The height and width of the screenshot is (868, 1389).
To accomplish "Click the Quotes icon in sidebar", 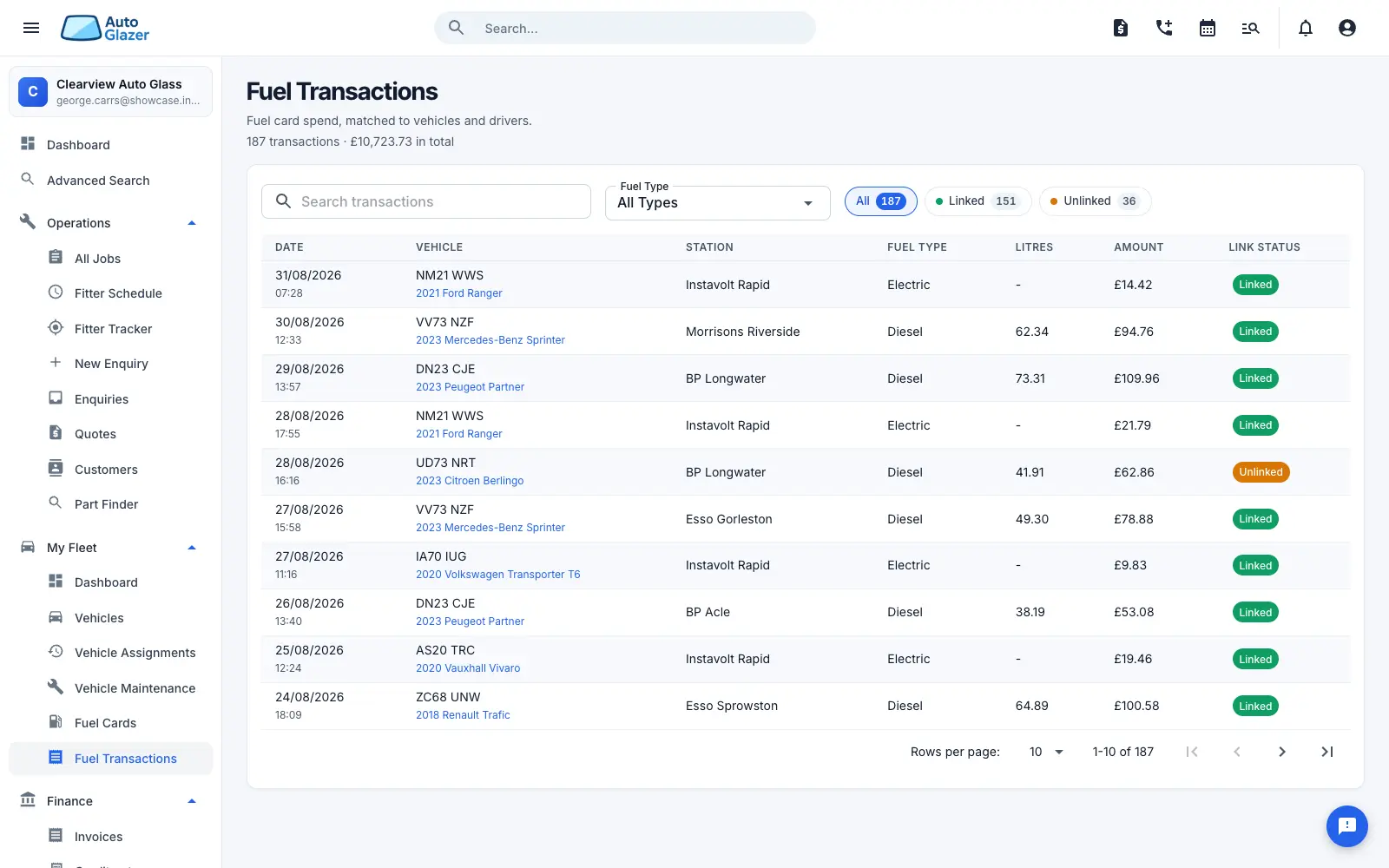I will click(x=56, y=433).
